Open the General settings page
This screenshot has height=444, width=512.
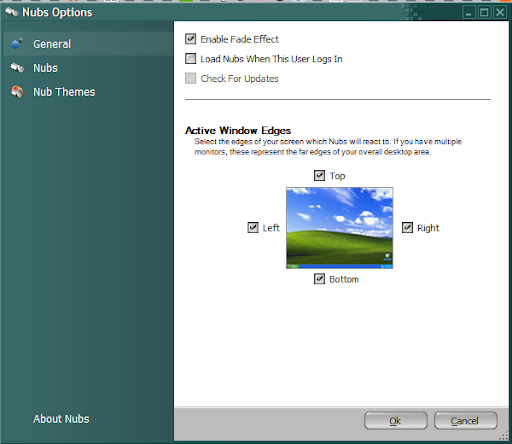point(88,44)
